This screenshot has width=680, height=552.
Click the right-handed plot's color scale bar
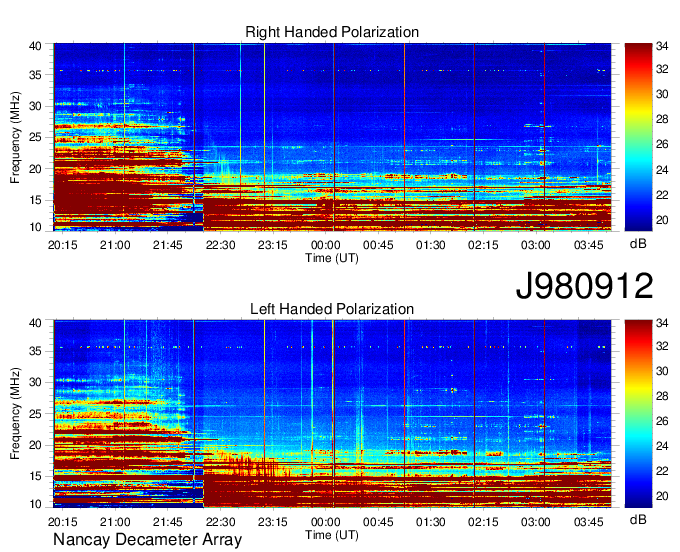638,137
